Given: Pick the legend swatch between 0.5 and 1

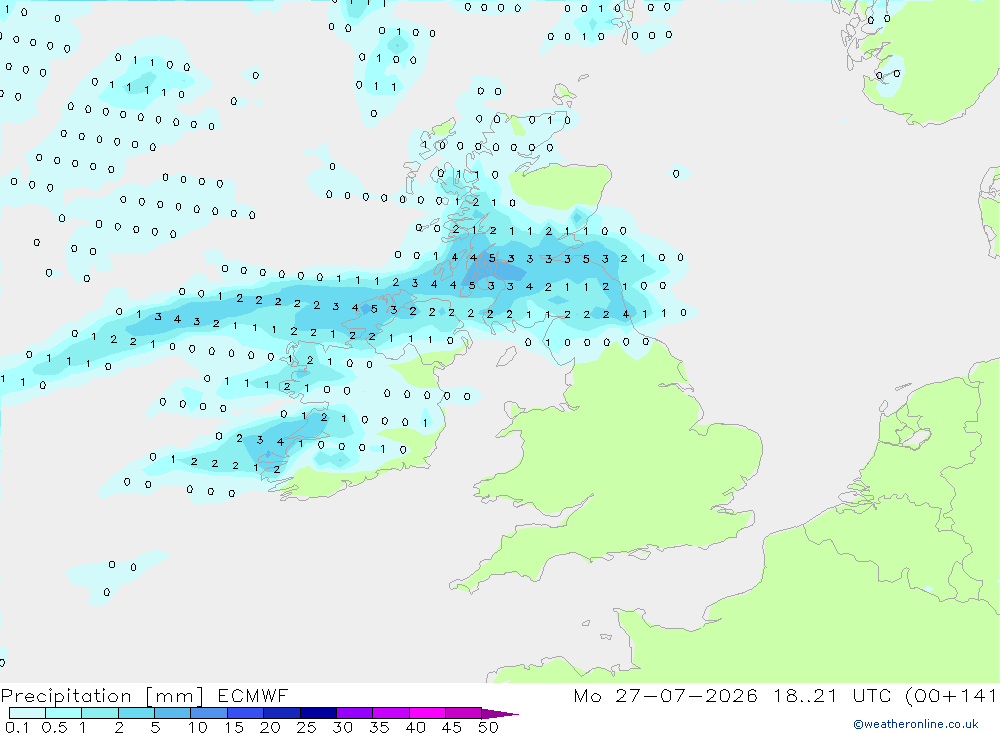Looking at the screenshot, I should pos(63,713).
